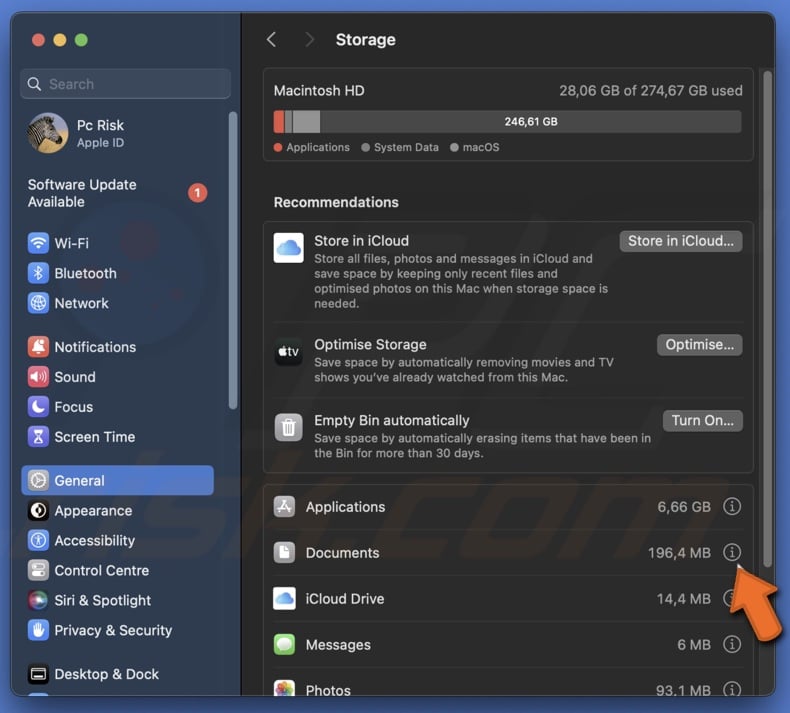Click the info icon for Messages
Viewport: 790px width, 713px height.
pos(732,644)
